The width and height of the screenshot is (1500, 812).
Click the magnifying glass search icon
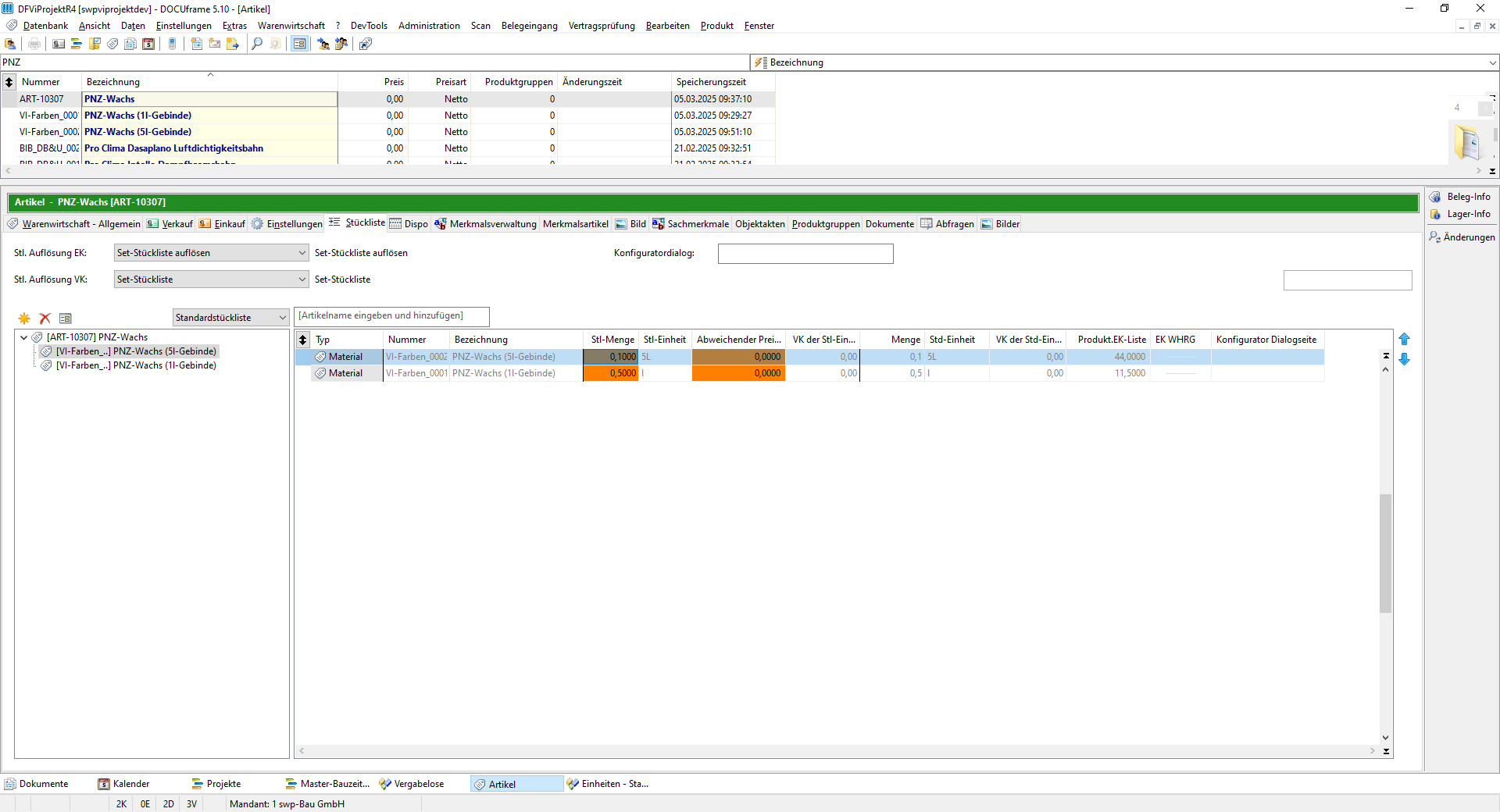[x=257, y=44]
